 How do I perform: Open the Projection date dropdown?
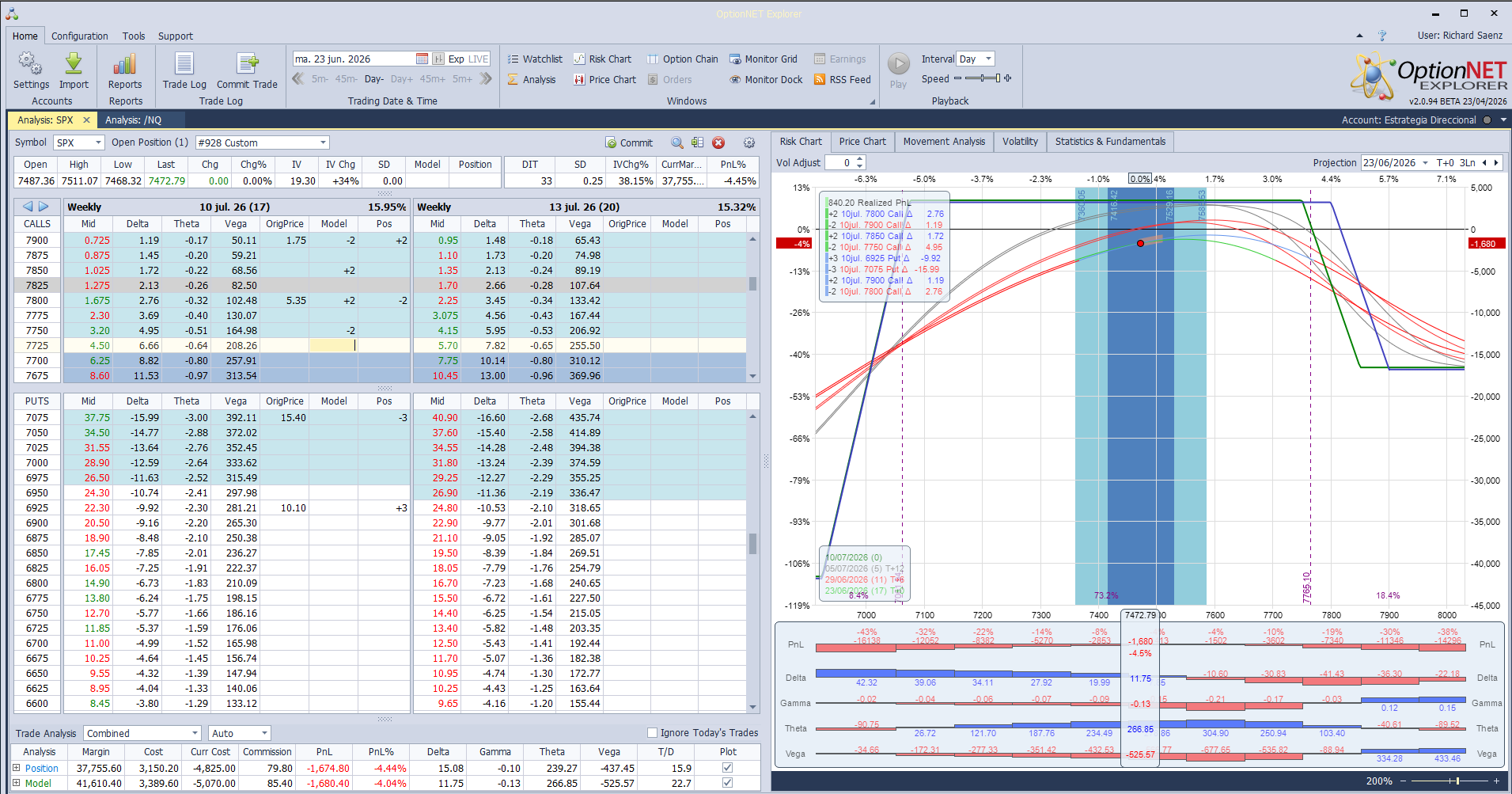pyautogui.click(x=1425, y=162)
